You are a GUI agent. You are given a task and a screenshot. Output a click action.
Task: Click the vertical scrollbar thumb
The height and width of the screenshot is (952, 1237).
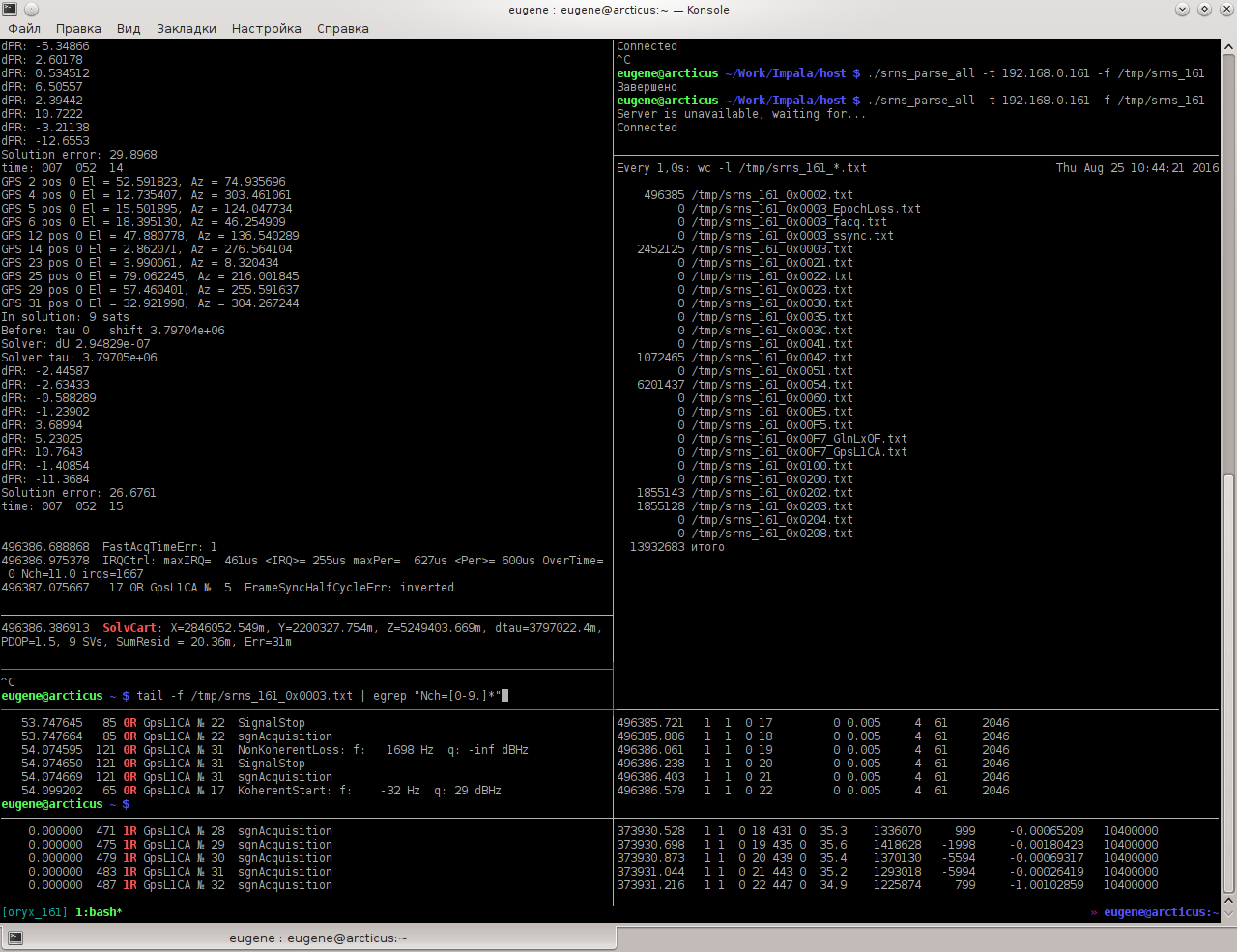tap(1228, 681)
